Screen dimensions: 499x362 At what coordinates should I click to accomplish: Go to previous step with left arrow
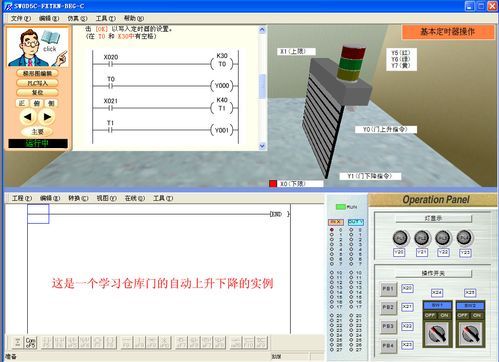(28, 117)
